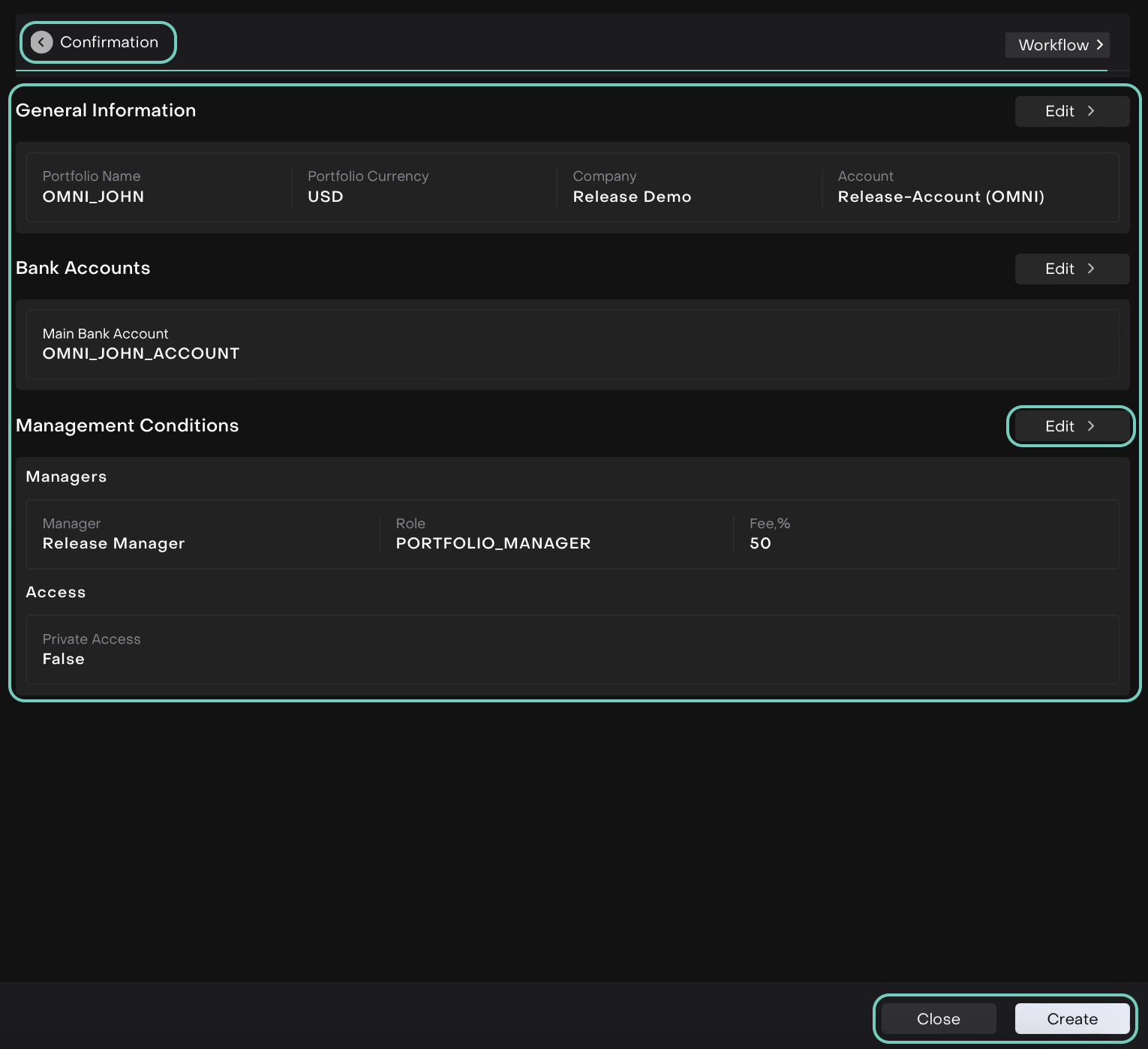This screenshot has width=1148, height=1049.
Task: Click the Access subsection heading
Action: 56,592
